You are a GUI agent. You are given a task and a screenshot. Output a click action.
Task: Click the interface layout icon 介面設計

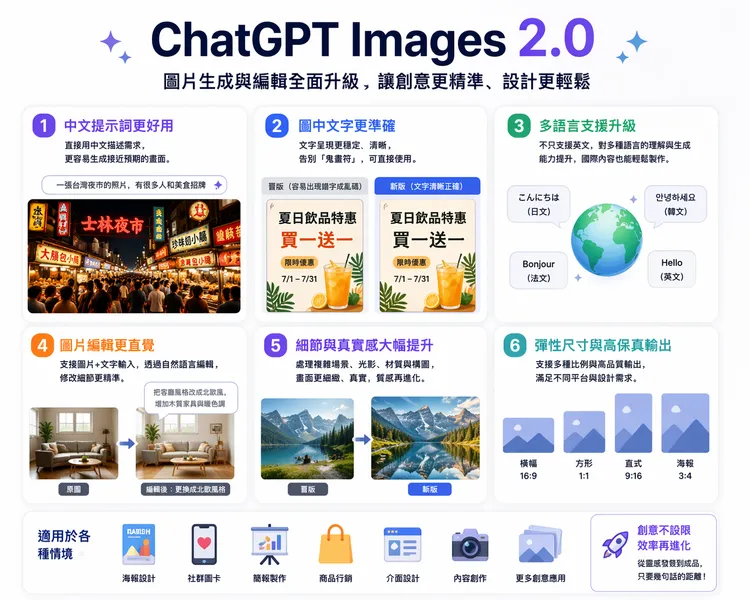pyautogui.click(x=402, y=544)
